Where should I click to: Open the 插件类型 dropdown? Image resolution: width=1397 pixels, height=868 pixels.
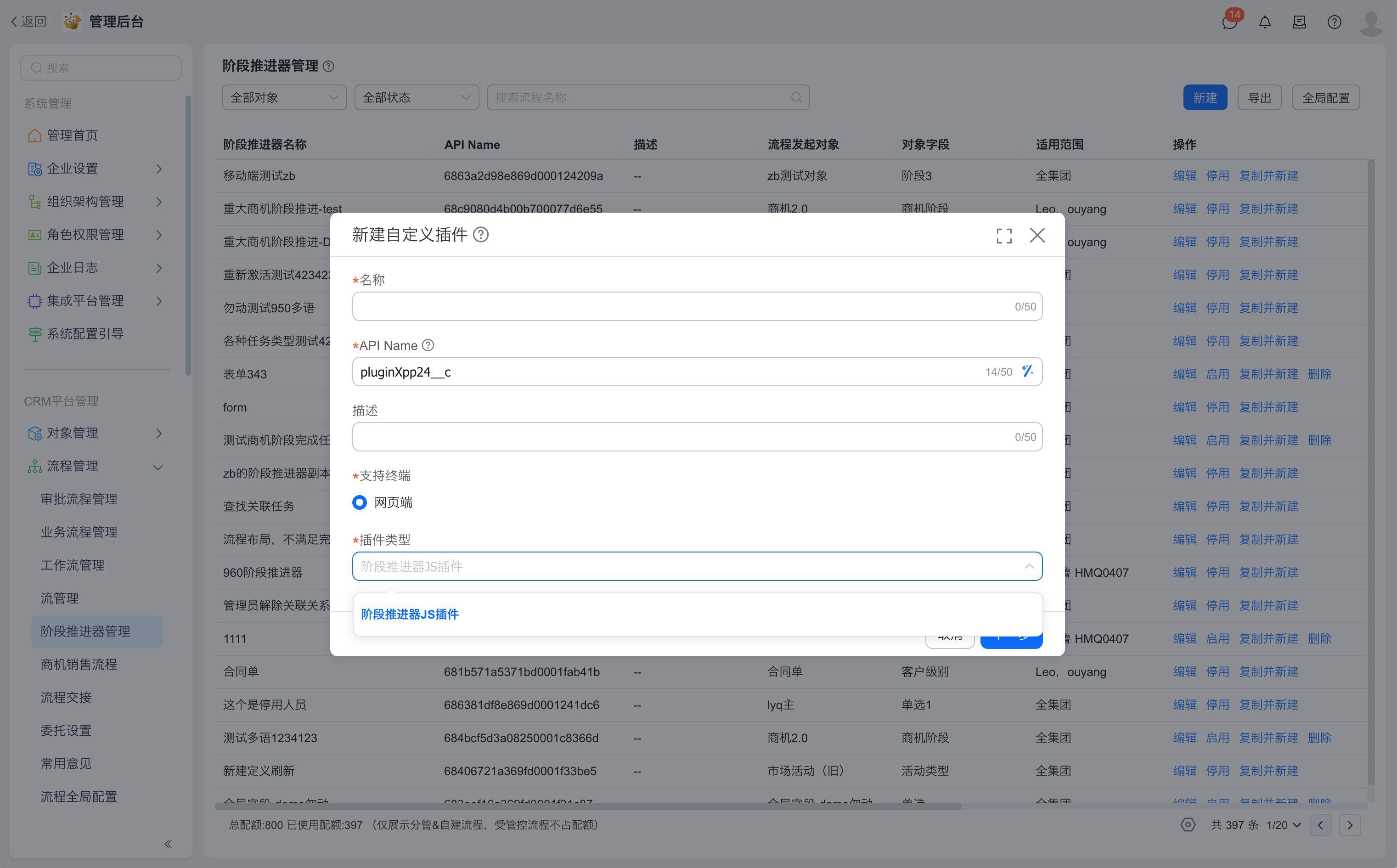[697, 567]
